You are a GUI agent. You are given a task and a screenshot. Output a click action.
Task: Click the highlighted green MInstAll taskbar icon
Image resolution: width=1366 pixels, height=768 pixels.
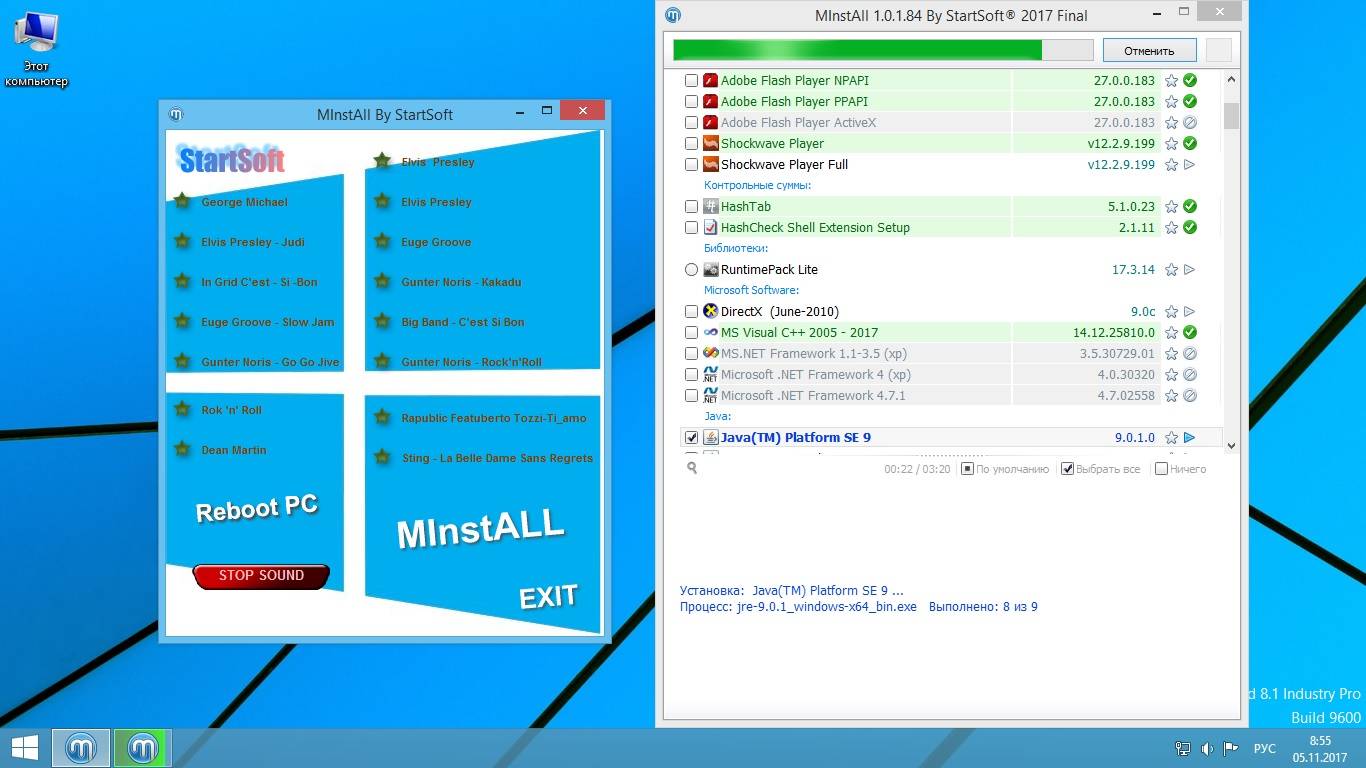(x=143, y=748)
